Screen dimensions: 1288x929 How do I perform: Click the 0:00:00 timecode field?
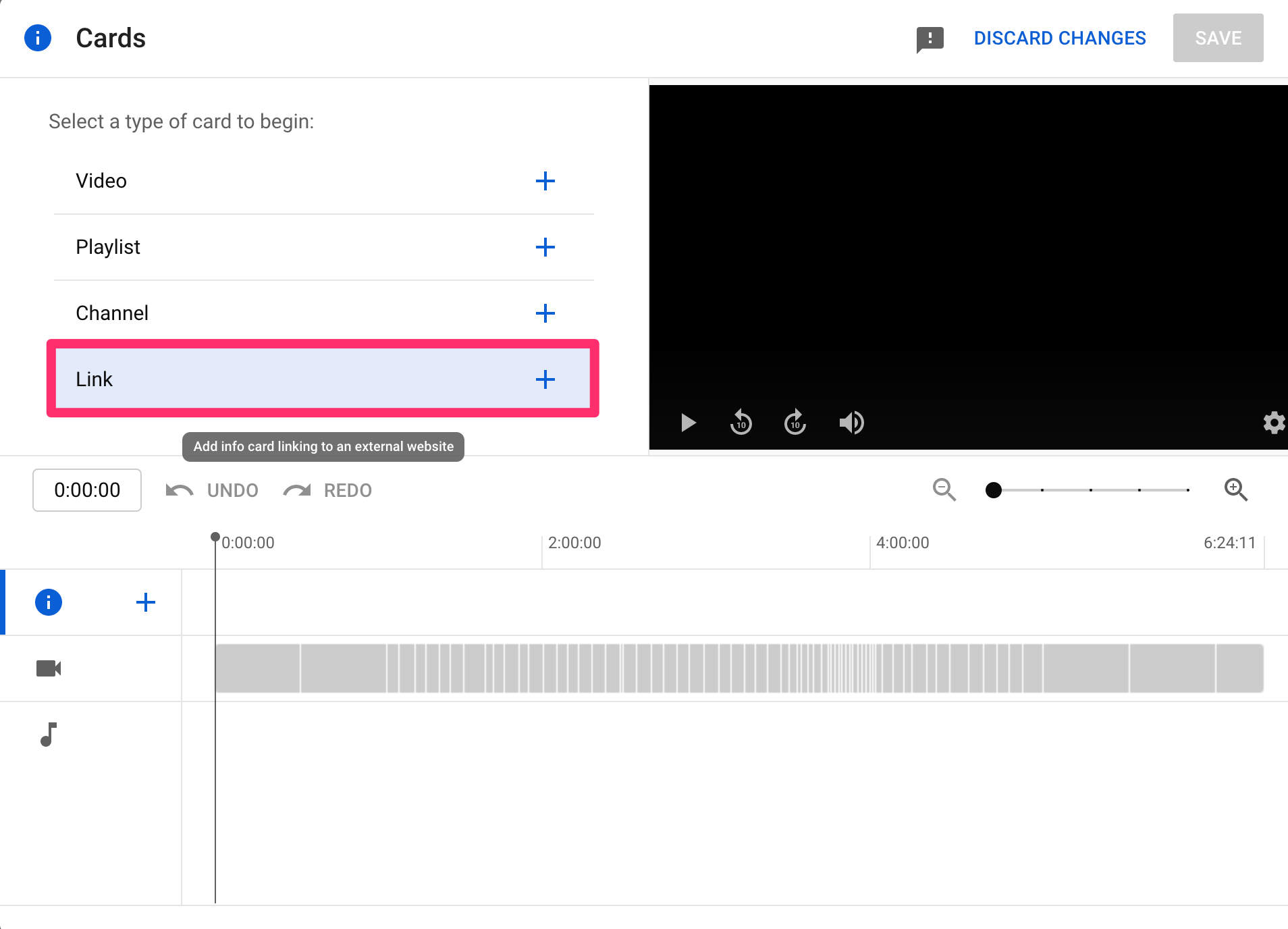click(x=87, y=490)
